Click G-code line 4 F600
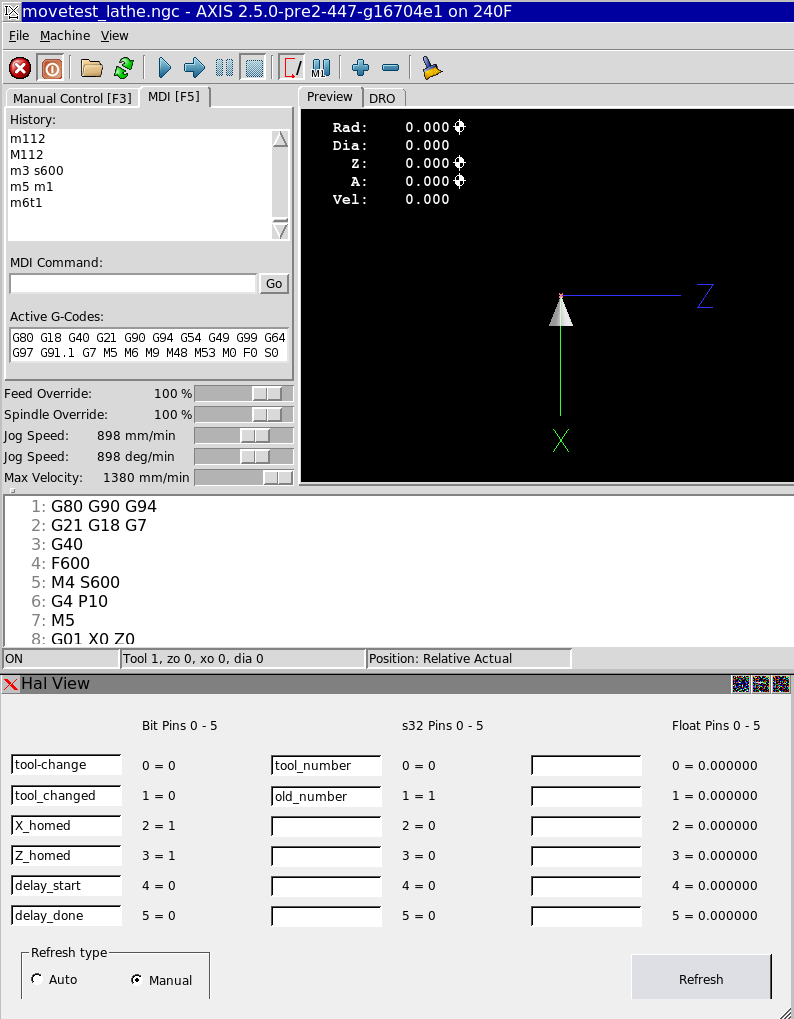 (x=70, y=563)
